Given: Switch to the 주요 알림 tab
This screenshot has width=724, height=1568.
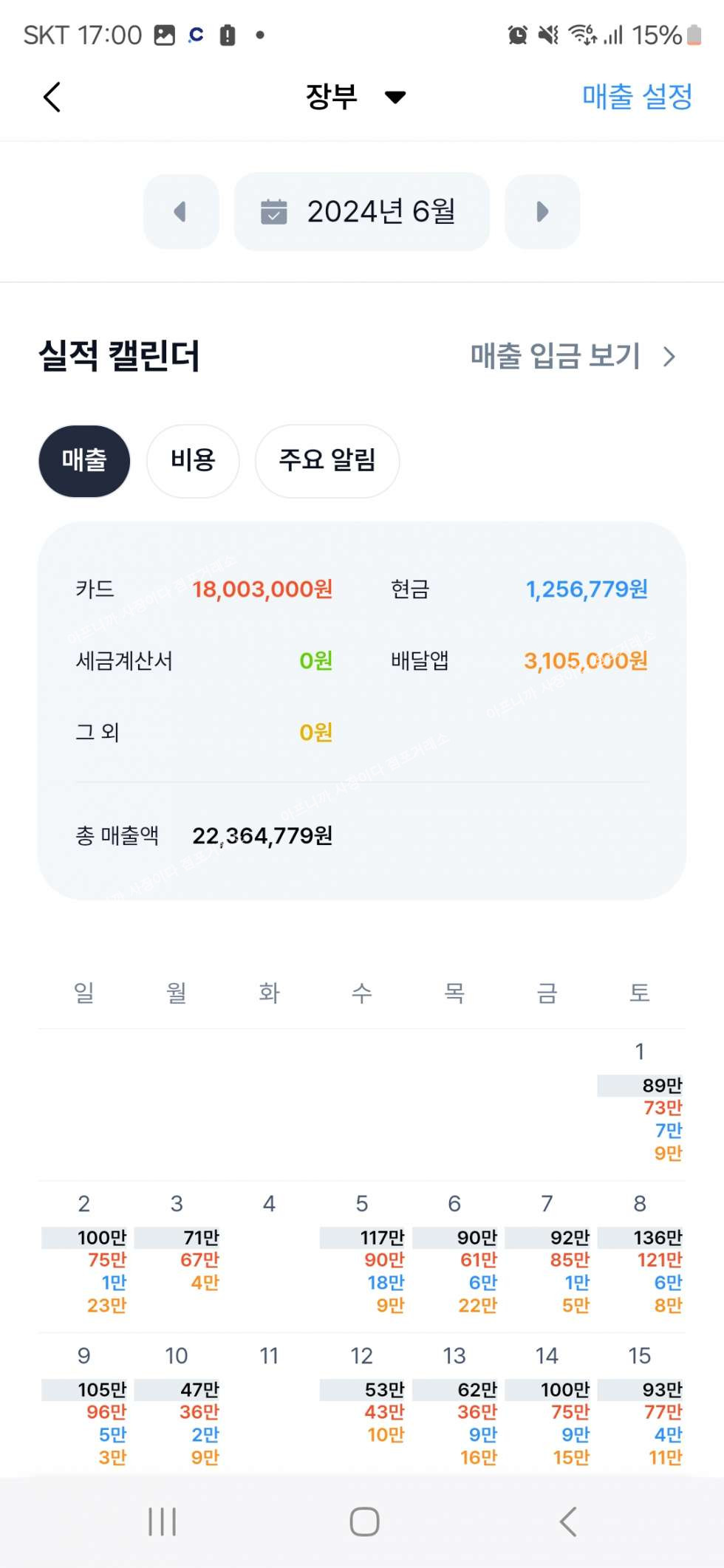Looking at the screenshot, I should [327, 460].
